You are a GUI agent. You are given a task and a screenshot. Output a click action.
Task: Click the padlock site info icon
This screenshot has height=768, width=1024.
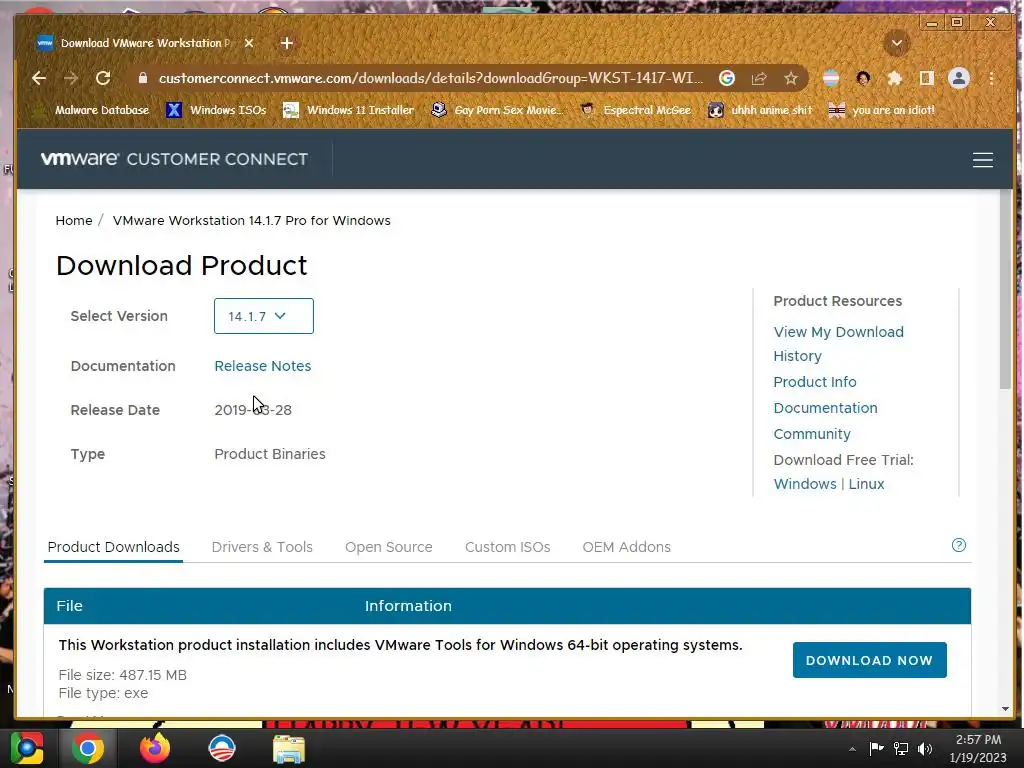coord(143,78)
